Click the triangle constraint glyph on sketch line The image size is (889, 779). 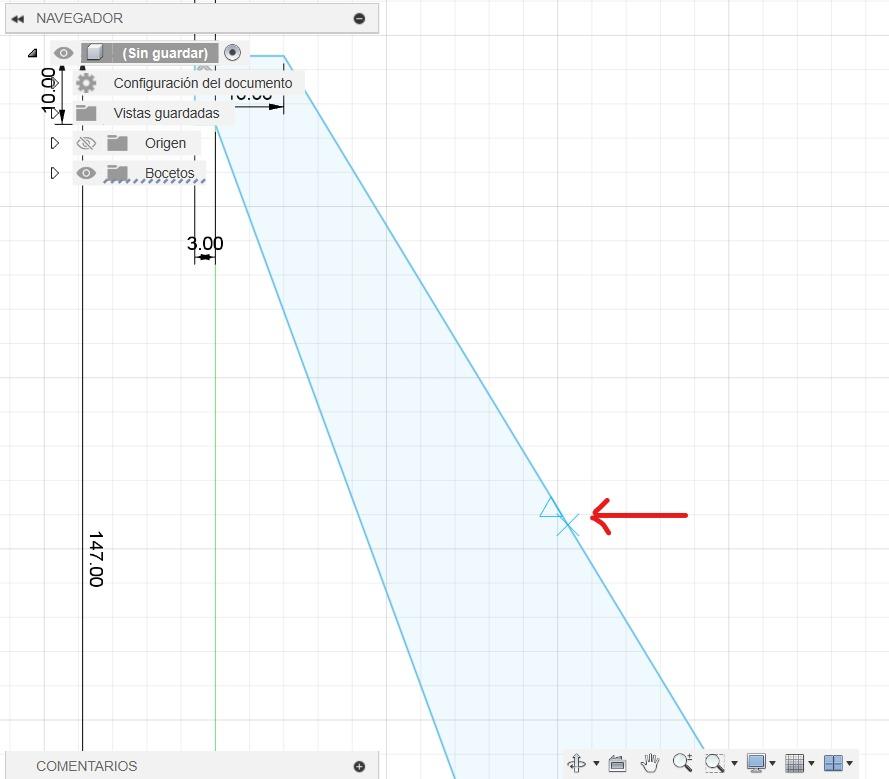click(x=550, y=507)
